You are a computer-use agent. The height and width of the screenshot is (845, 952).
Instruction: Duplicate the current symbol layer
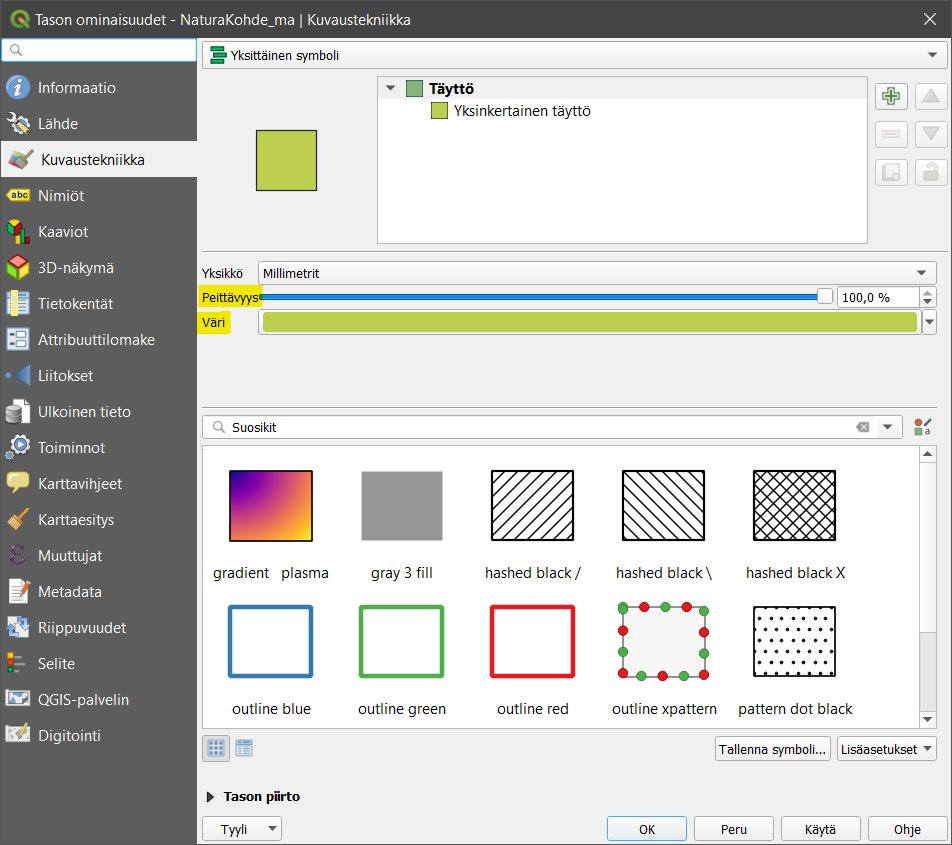point(890,172)
